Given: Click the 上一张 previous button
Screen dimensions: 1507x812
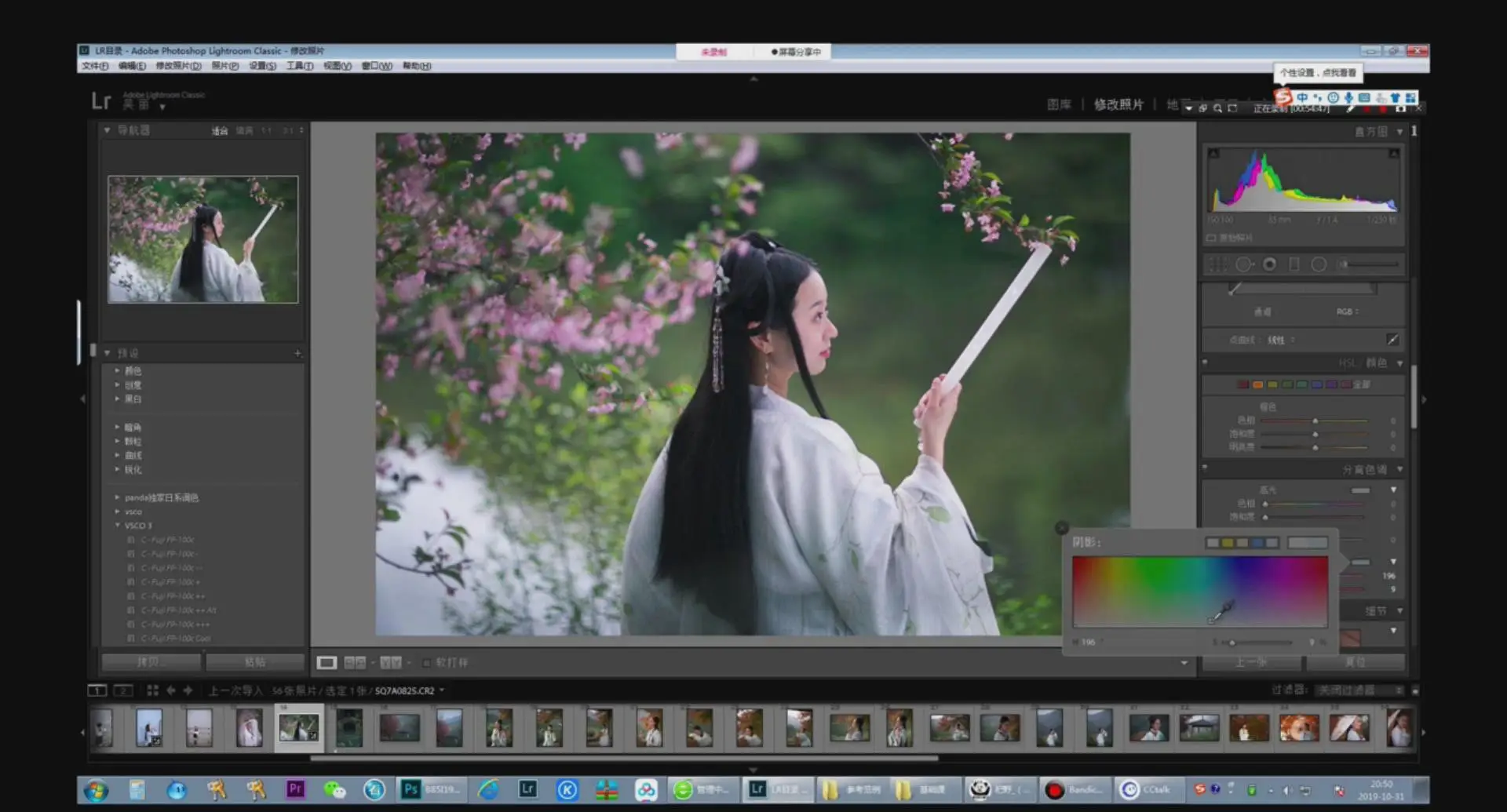Looking at the screenshot, I should click(x=1252, y=662).
